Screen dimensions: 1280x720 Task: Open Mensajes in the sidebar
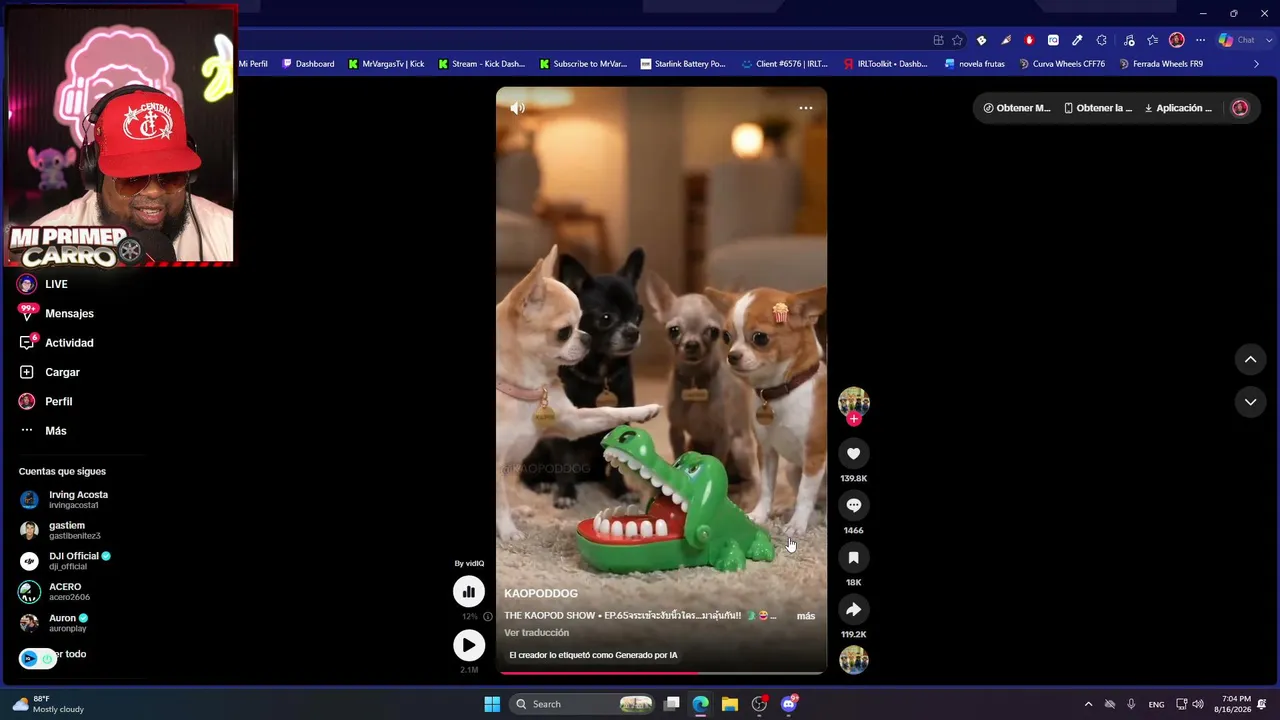coord(56,313)
